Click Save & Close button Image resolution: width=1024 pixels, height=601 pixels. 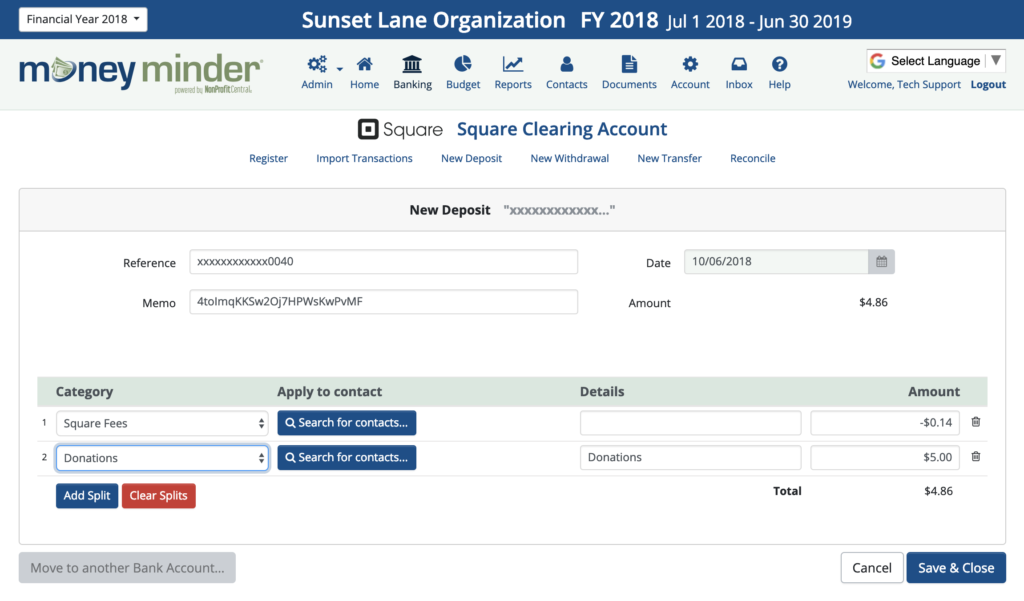point(956,568)
